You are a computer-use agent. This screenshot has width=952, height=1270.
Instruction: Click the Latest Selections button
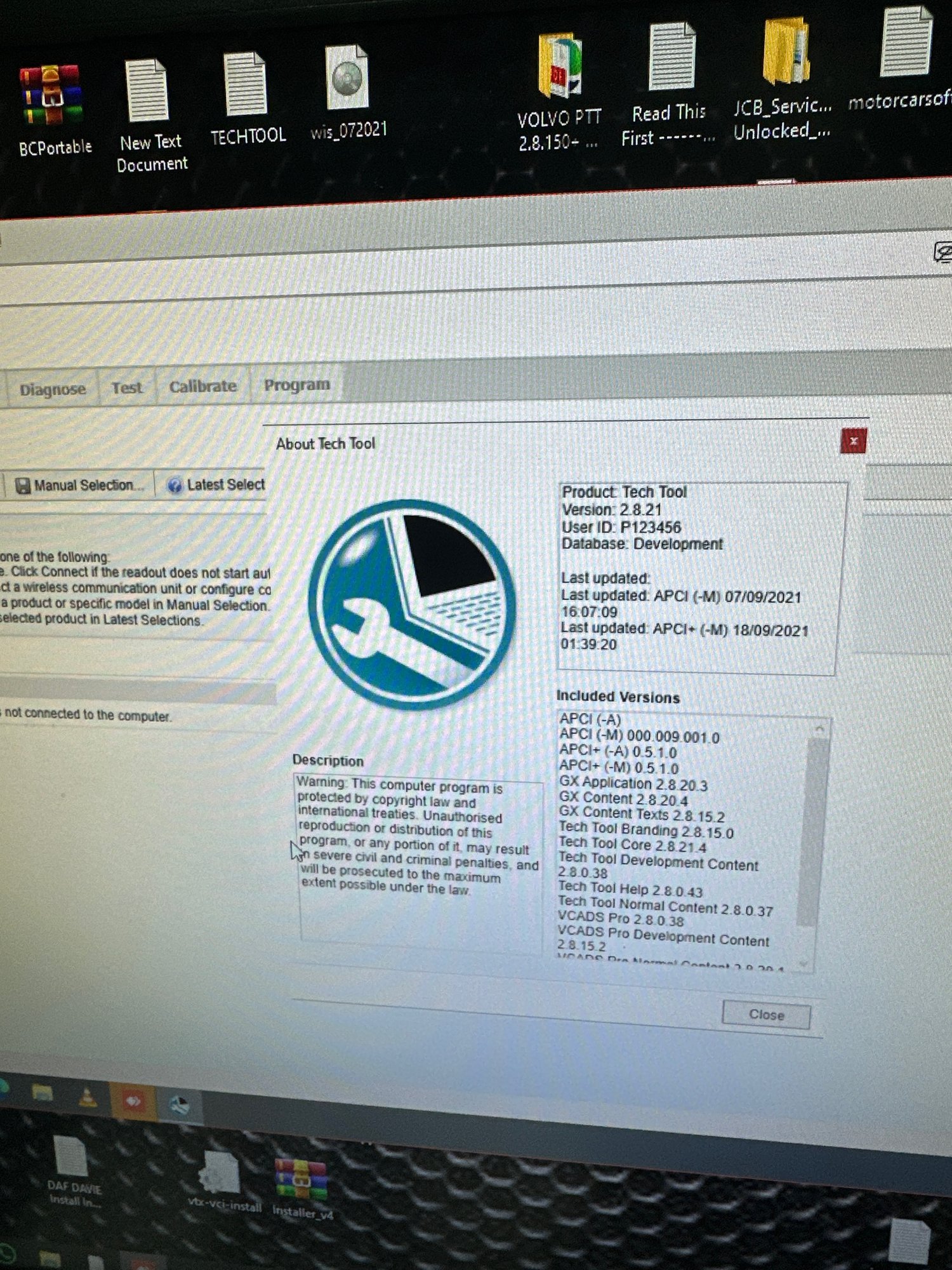(x=215, y=485)
